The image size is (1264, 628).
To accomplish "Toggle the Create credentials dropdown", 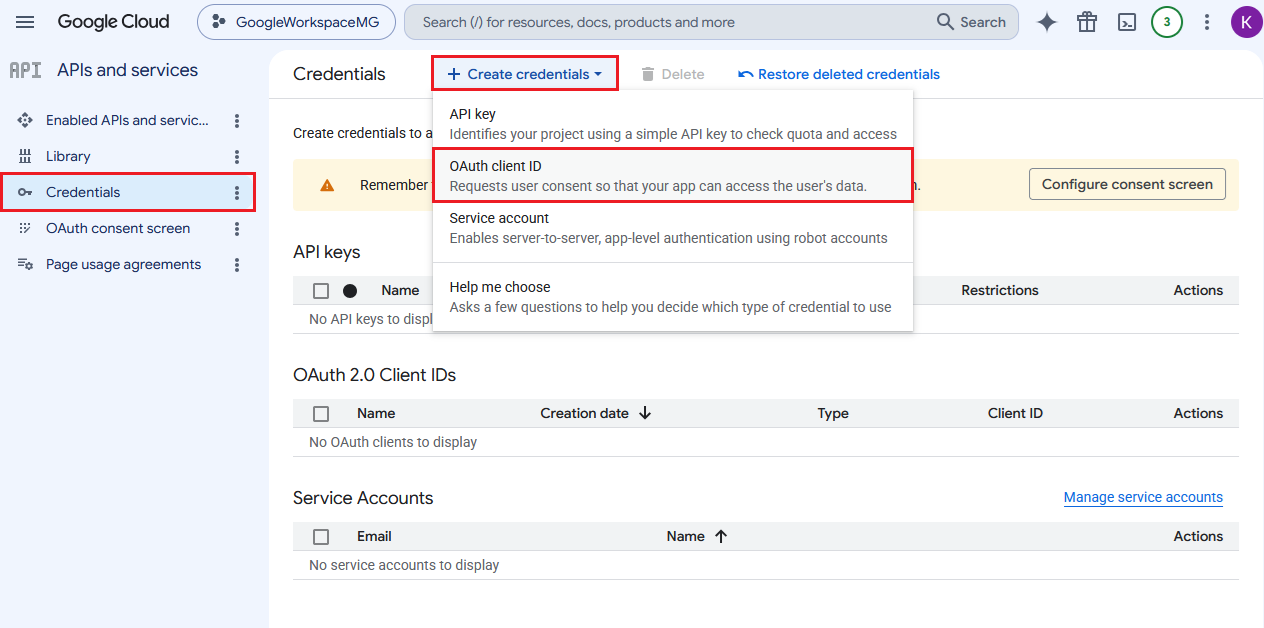I will [525, 74].
